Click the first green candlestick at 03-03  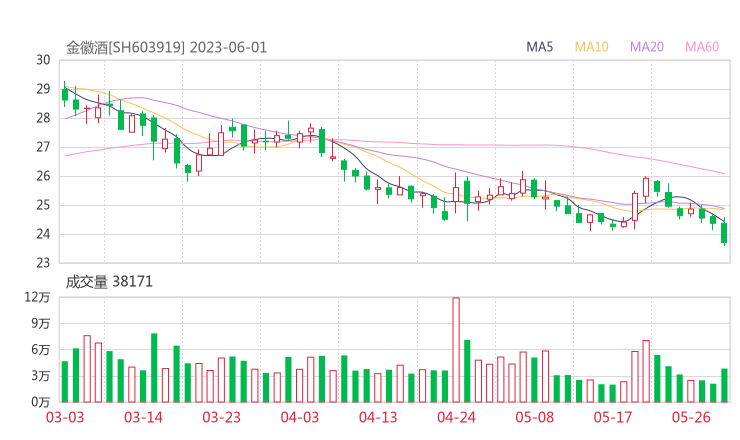(x=65, y=94)
